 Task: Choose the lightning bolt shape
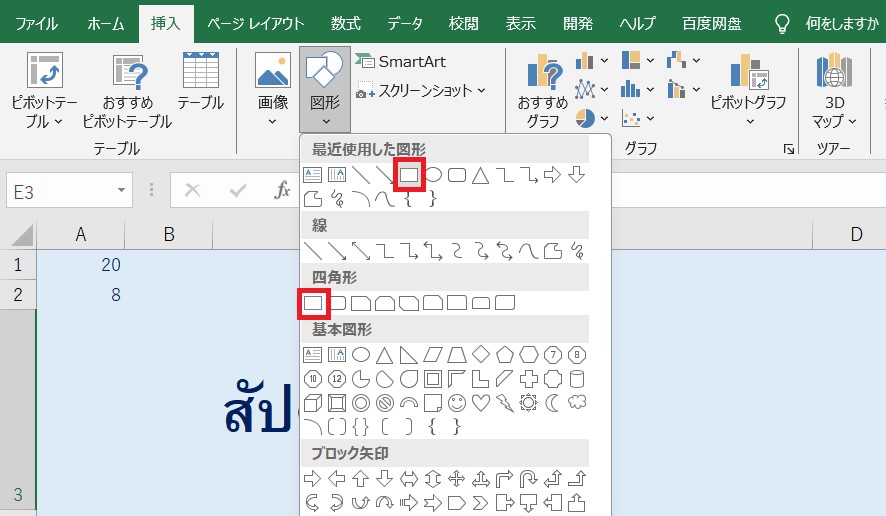pos(504,403)
